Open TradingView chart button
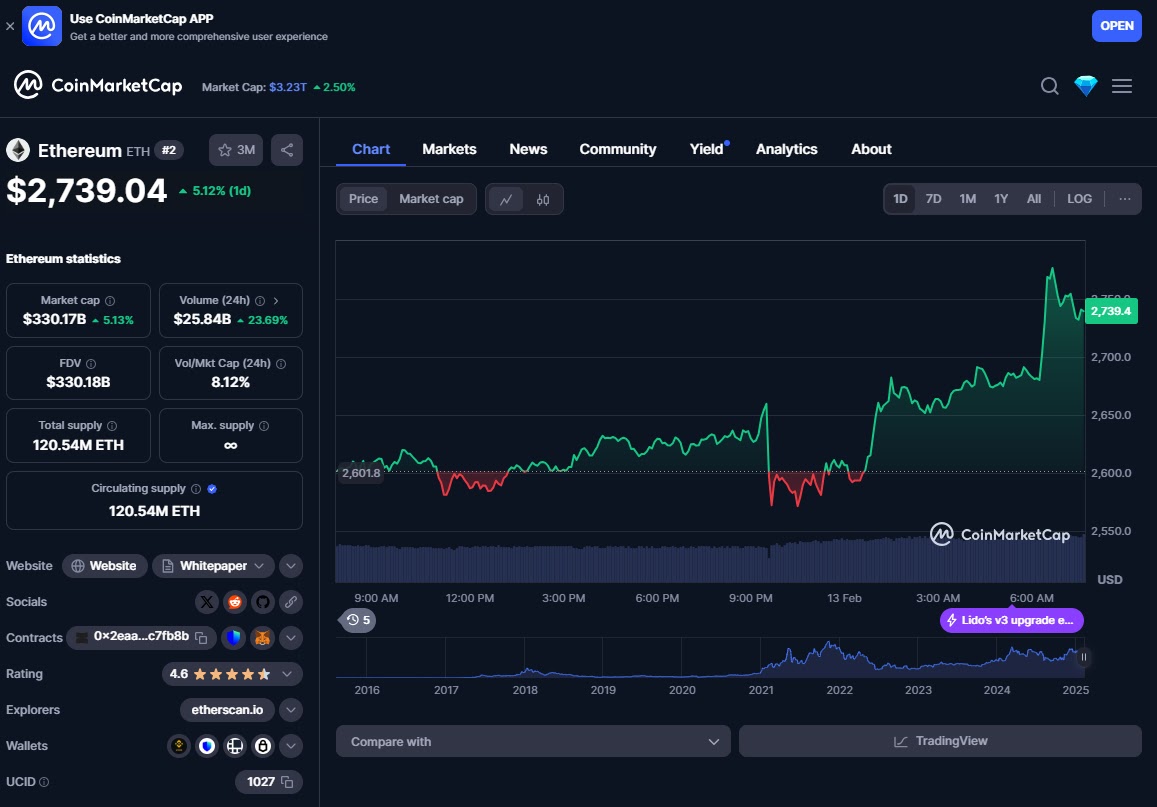The image size is (1157, 807). (x=940, y=741)
